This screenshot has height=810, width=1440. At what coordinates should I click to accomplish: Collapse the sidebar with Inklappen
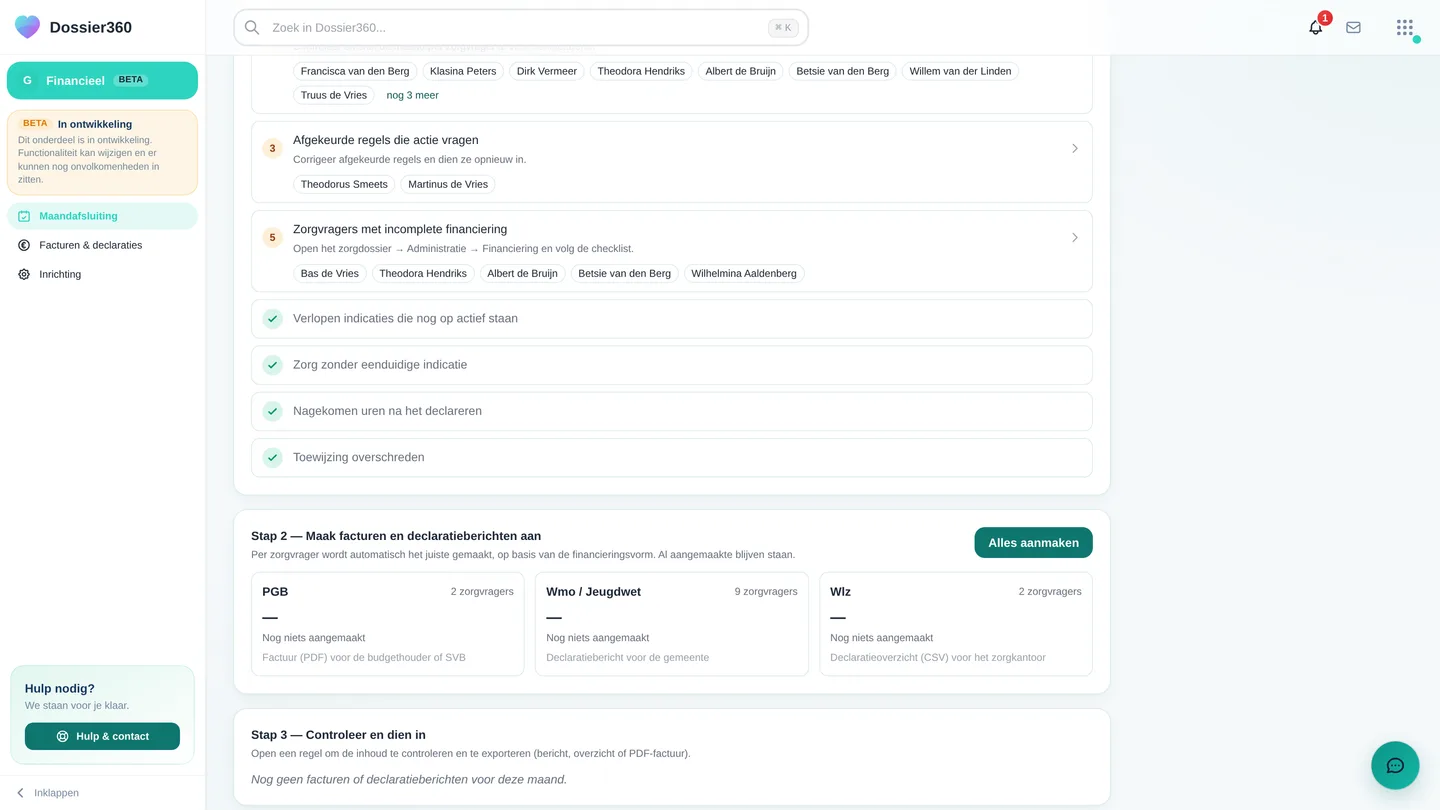(x=47, y=793)
